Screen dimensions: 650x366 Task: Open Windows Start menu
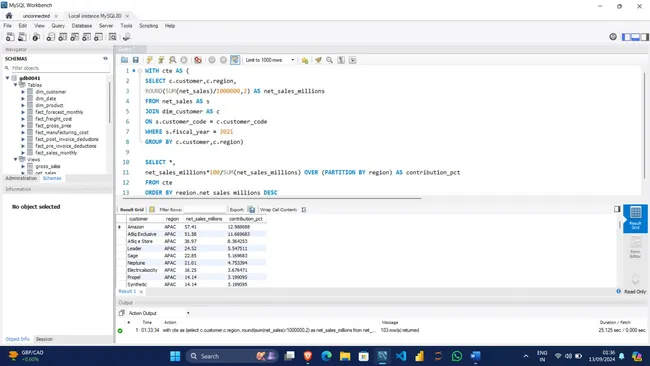(175, 356)
